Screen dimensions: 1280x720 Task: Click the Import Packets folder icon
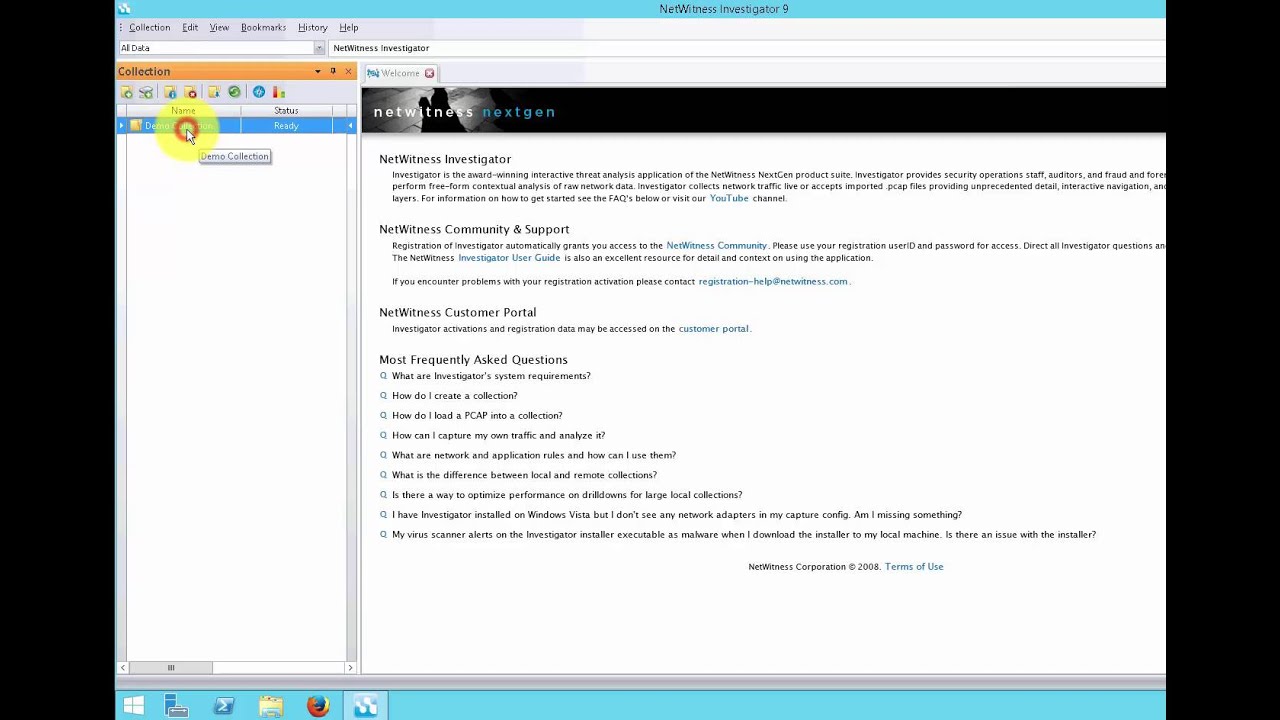pyautogui.click(x=214, y=92)
